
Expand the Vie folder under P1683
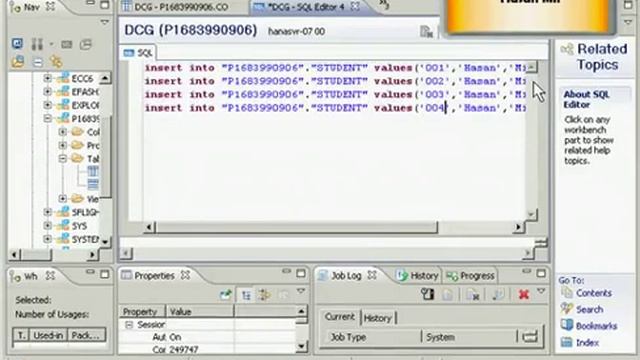pyautogui.click(x=62, y=199)
